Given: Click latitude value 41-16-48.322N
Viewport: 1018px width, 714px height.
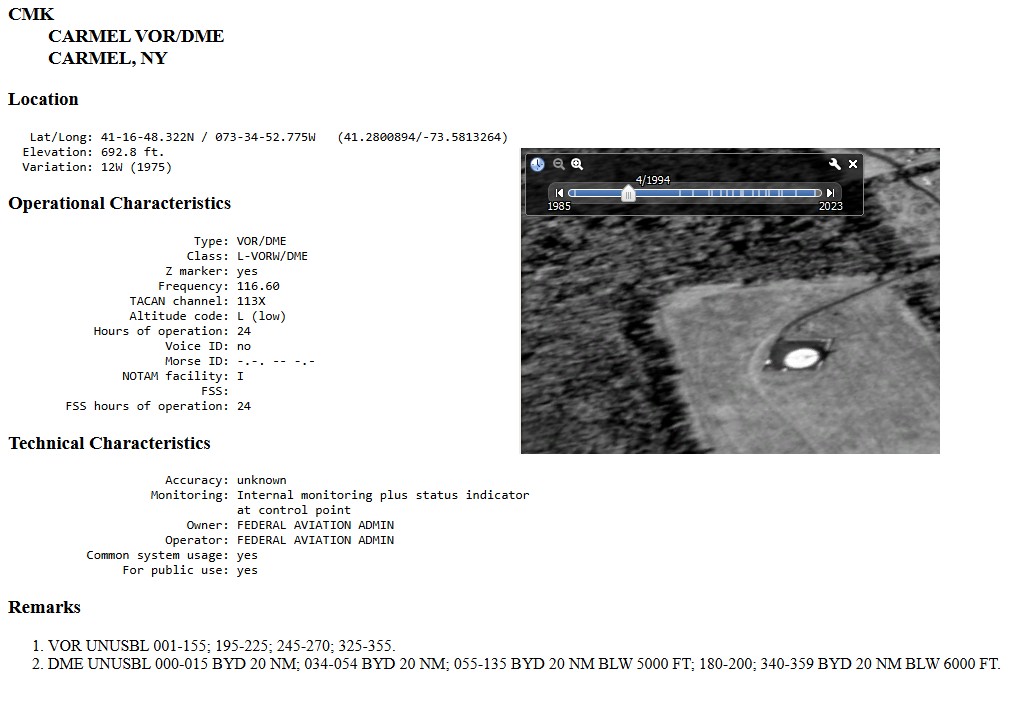Looking at the screenshot, I should [x=147, y=137].
